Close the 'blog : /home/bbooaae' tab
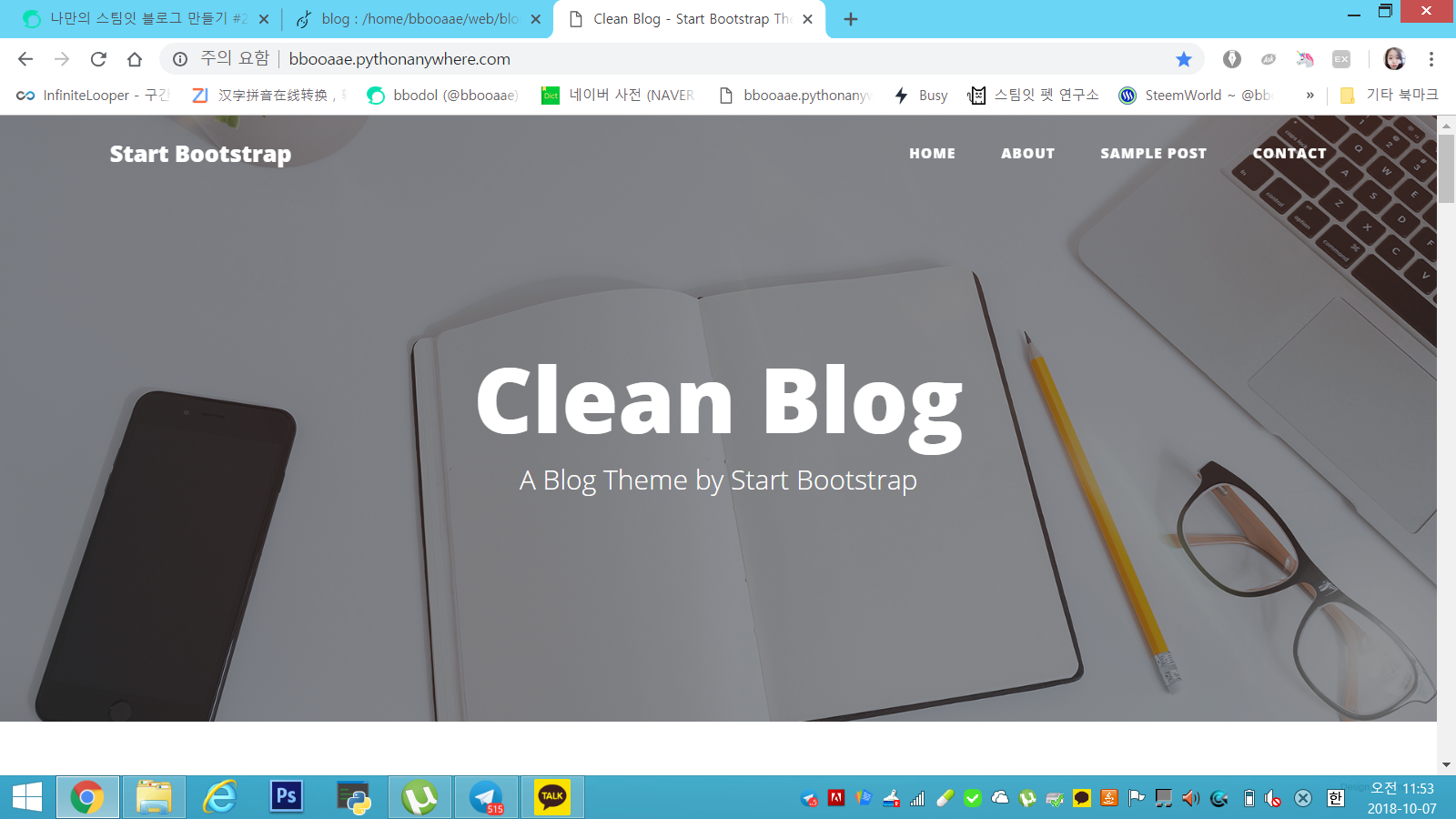This screenshot has width=1456, height=819. pos(536,19)
